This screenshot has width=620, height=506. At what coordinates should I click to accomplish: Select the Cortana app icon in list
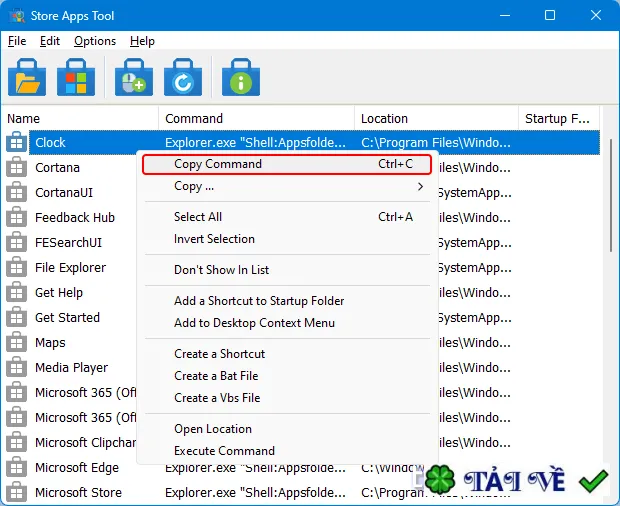[x=16, y=167]
